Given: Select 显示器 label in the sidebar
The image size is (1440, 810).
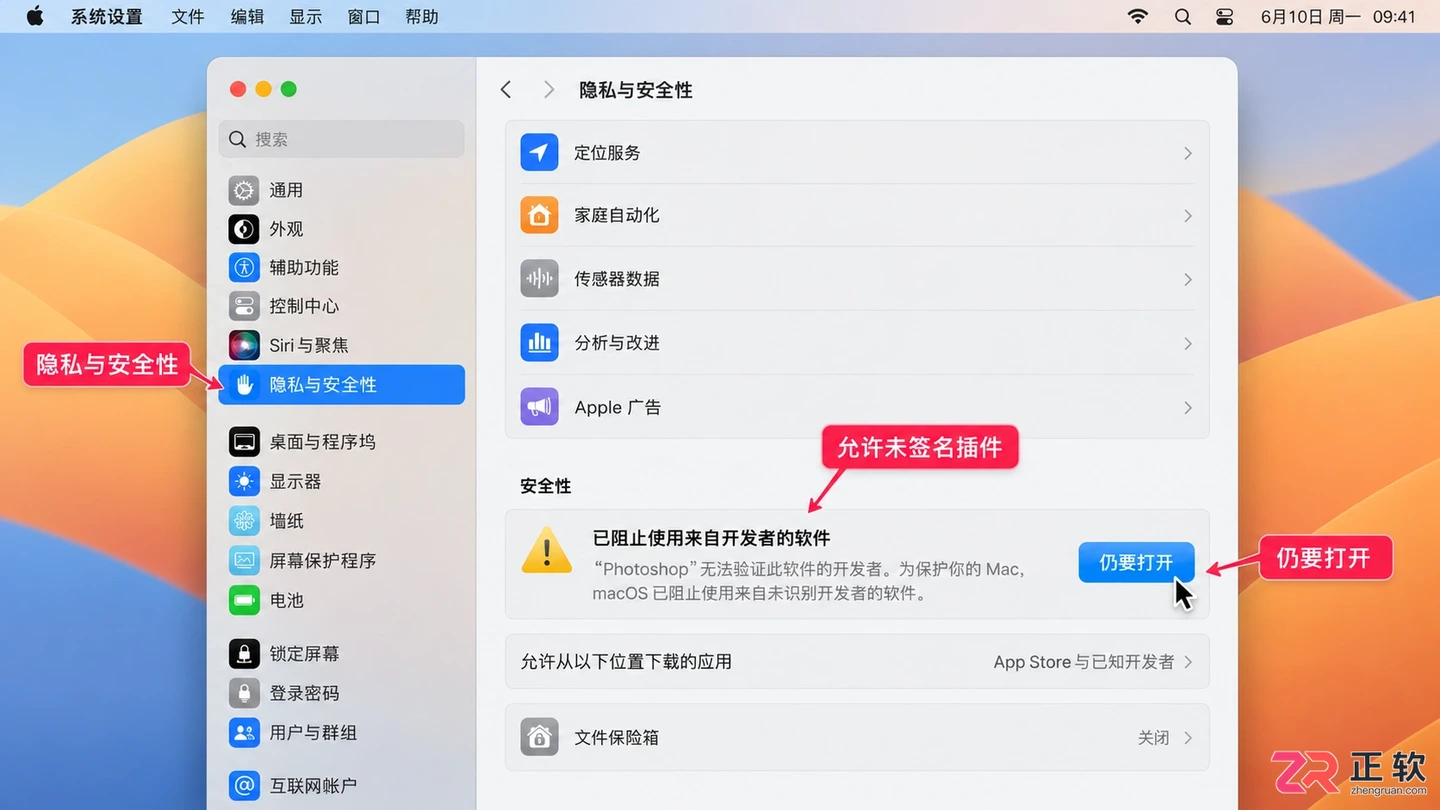Looking at the screenshot, I should point(295,481).
